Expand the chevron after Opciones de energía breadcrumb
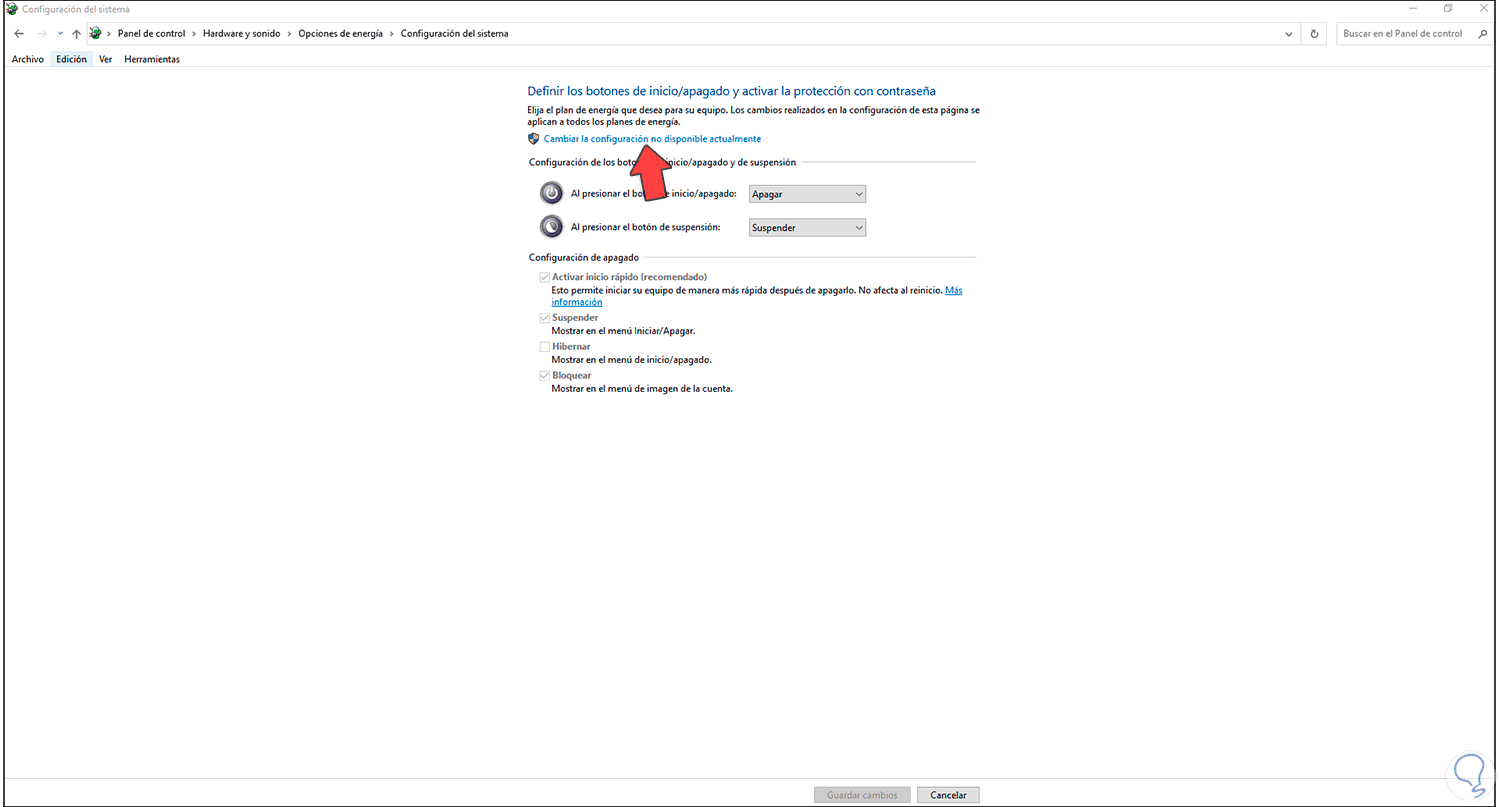The width and height of the screenshot is (1500, 807). [391, 33]
